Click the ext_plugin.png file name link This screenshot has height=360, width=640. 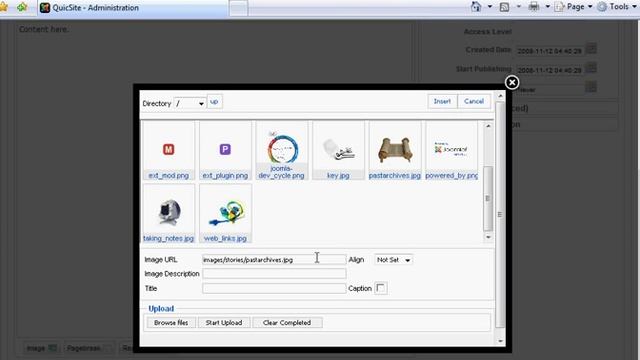coord(225,176)
